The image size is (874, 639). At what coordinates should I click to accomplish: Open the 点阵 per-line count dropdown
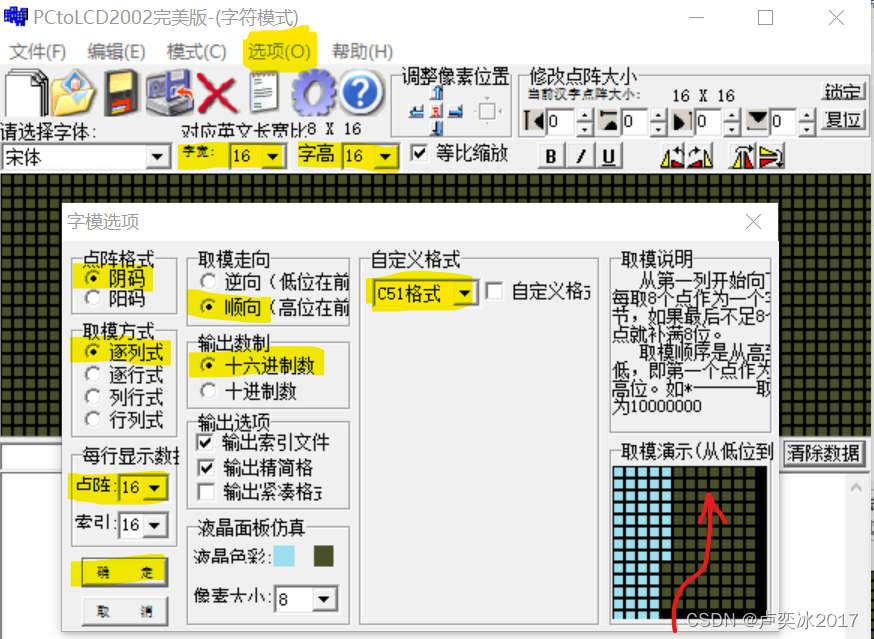pos(155,488)
